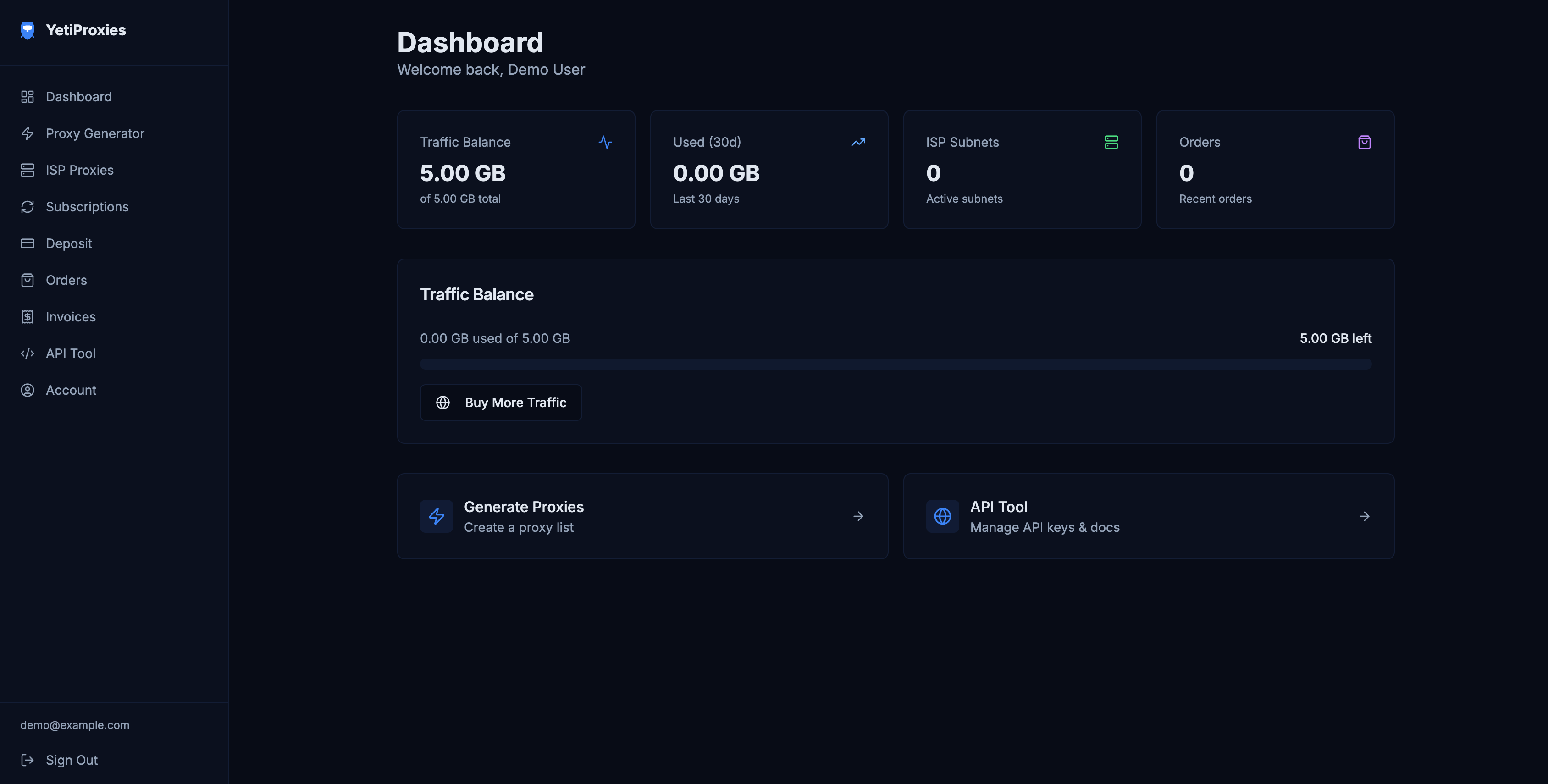
Task: Click the demo@example.com email text
Action: tap(75, 725)
